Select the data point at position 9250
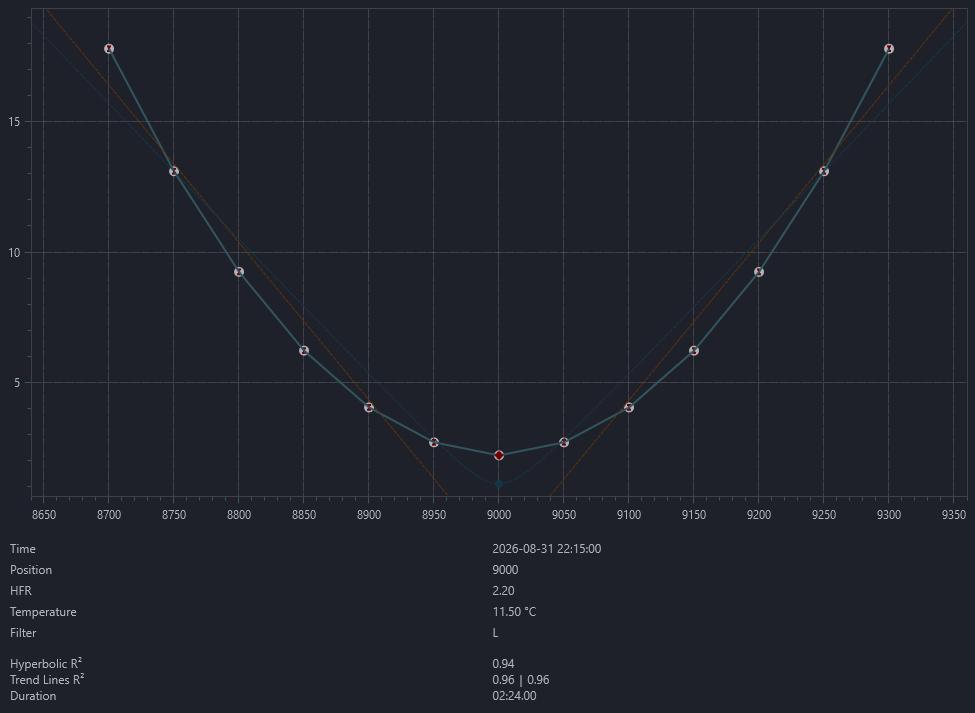 824,171
